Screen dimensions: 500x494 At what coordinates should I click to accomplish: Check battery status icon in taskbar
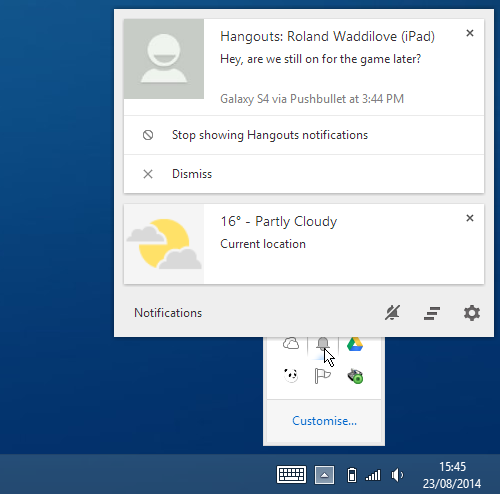coord(352,475)
